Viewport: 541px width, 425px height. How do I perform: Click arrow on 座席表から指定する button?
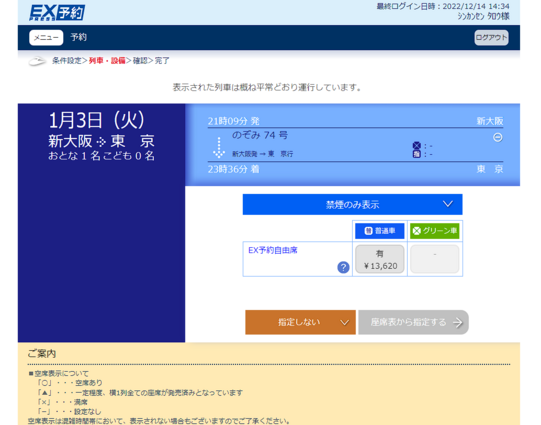458,323
